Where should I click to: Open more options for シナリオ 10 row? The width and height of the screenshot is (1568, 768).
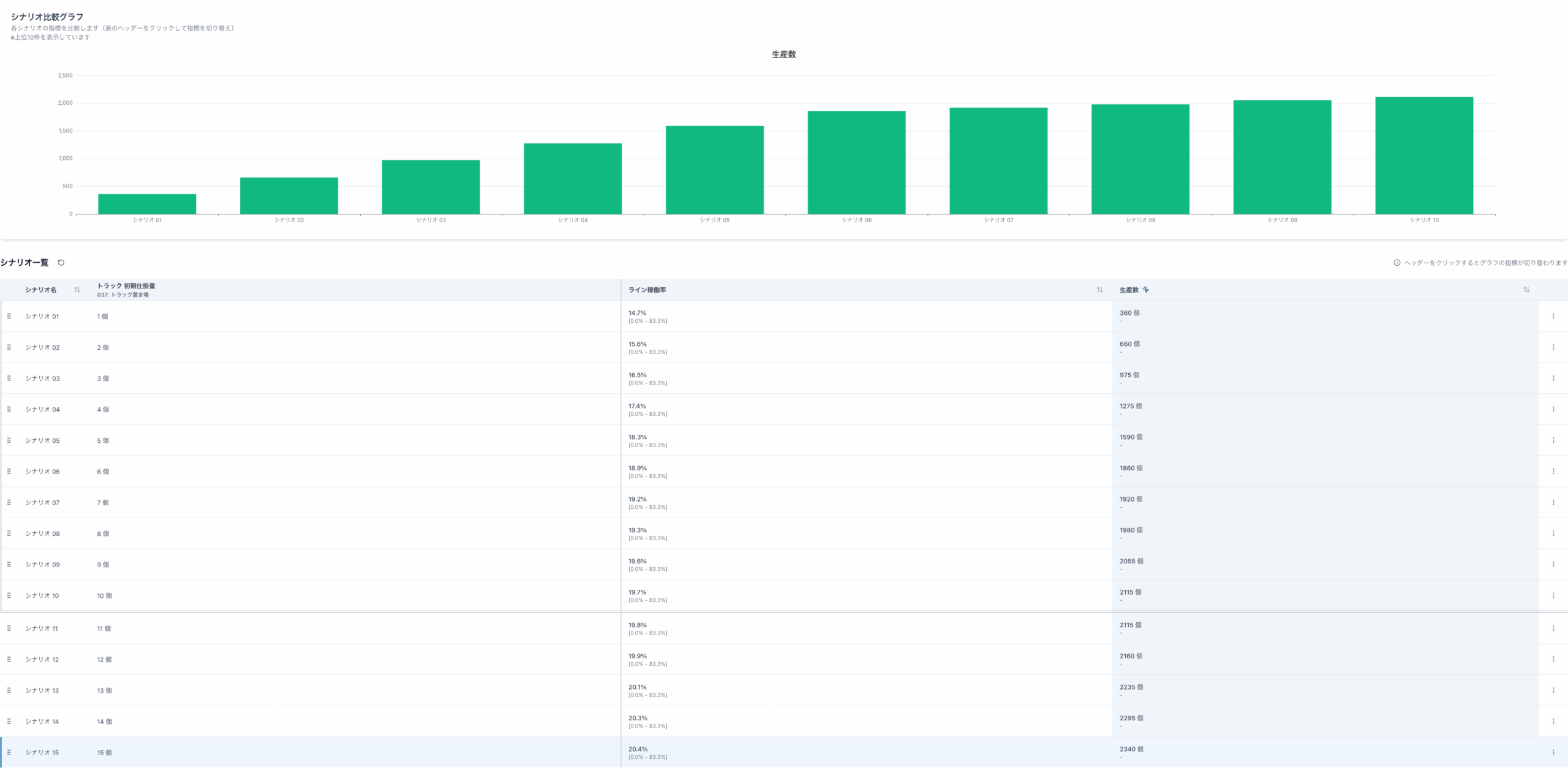coord(1553,596)
